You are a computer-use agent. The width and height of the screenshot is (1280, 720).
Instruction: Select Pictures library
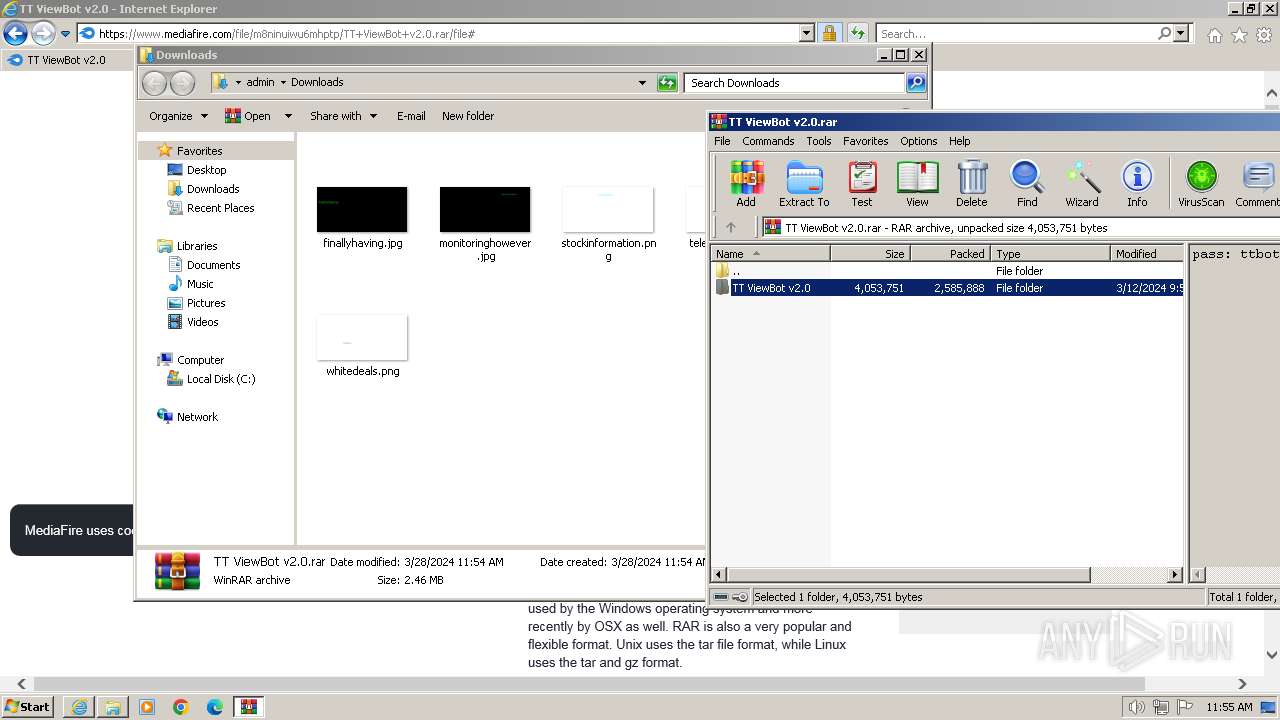[x=205, y=303]
